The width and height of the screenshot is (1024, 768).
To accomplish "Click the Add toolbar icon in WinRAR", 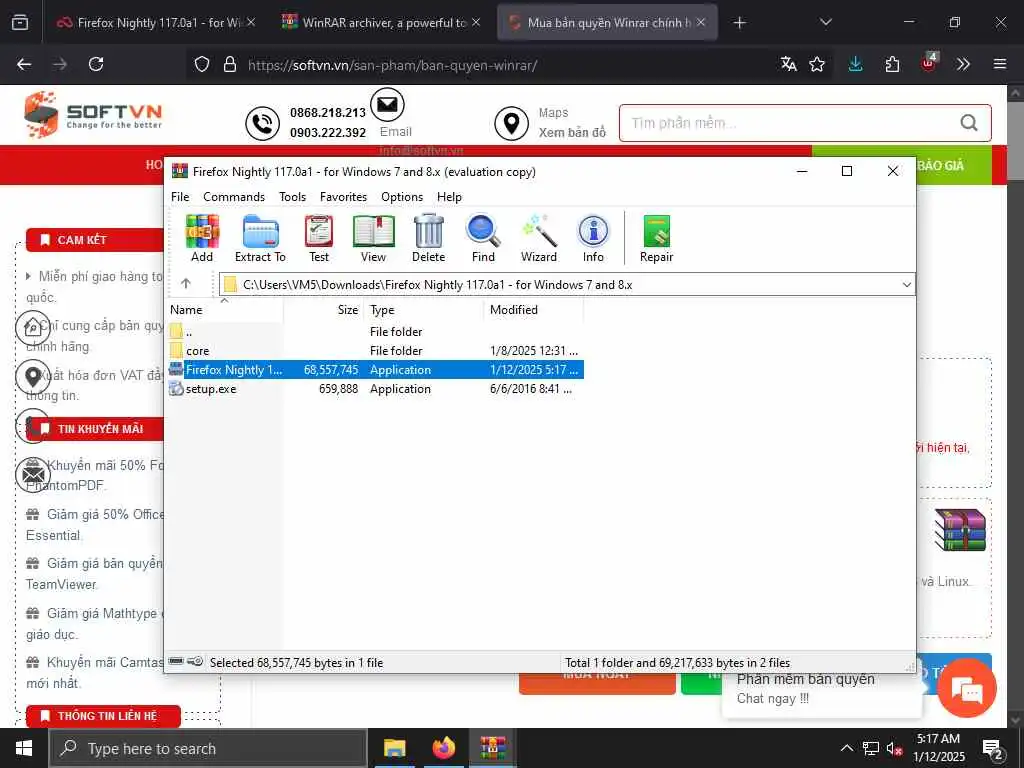I will [x=202, y=238].
